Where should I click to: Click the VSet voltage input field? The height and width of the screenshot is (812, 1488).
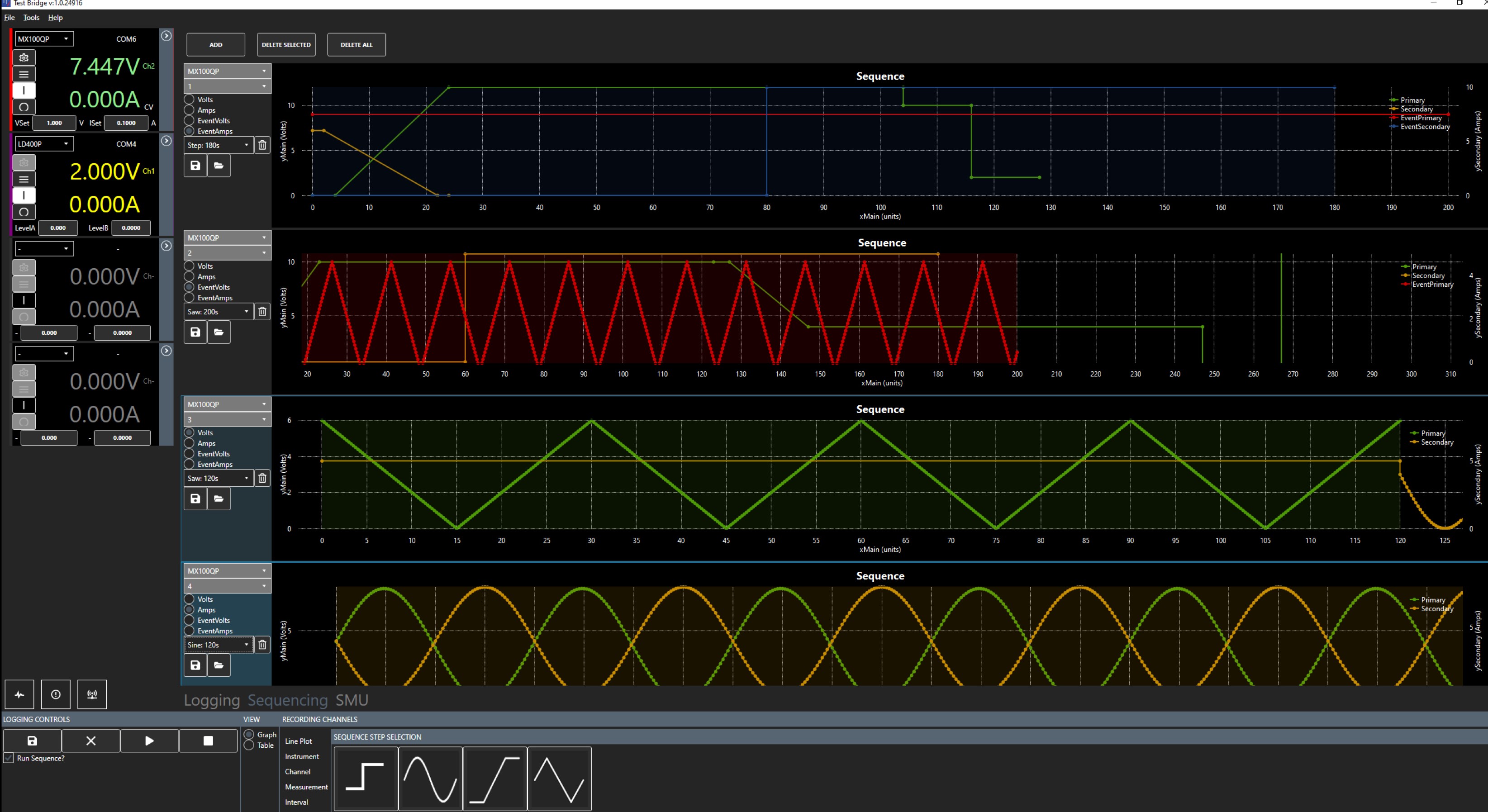[54, 123]
